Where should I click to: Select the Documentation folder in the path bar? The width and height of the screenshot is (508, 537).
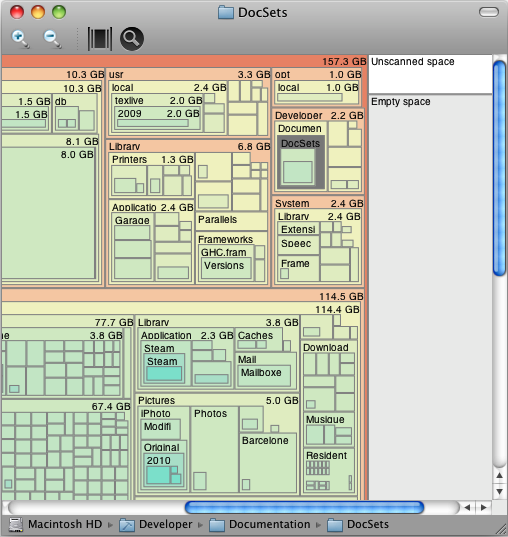coord(260,525)
